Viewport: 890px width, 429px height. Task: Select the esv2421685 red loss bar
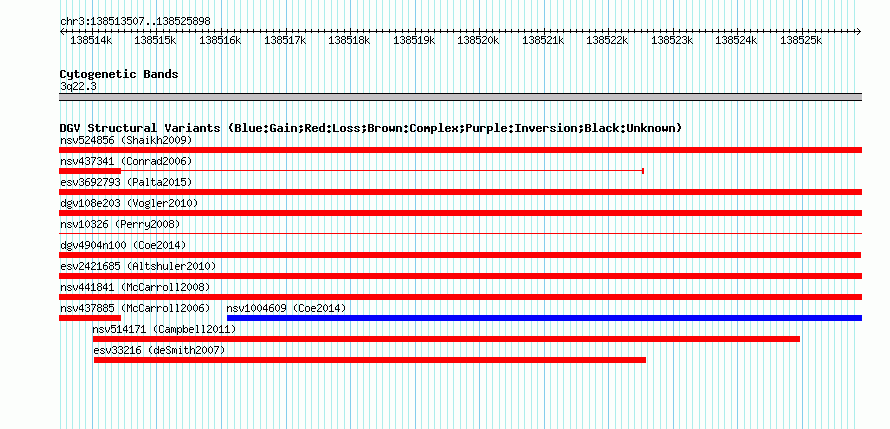tap(460, 276)
